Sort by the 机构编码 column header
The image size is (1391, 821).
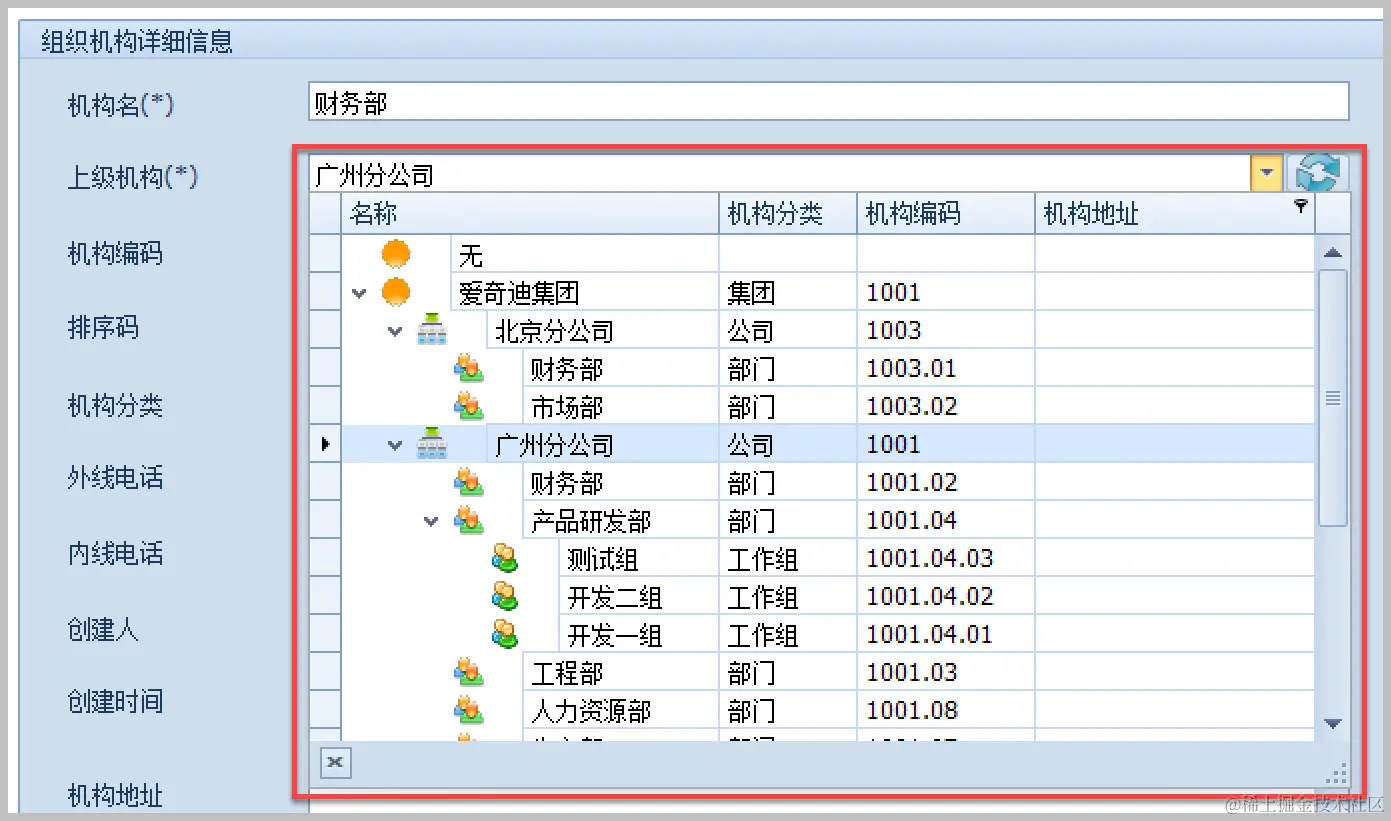(x=946, y=214)
